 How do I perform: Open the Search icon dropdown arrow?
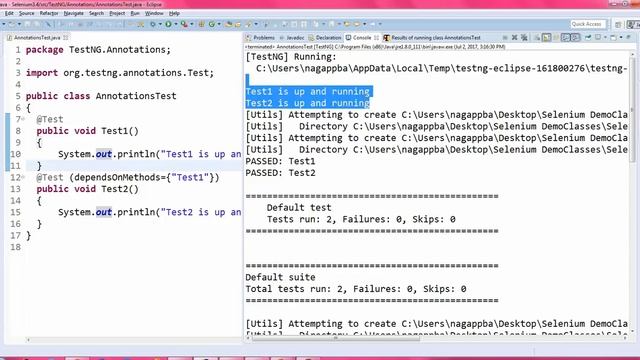point(256,24)
